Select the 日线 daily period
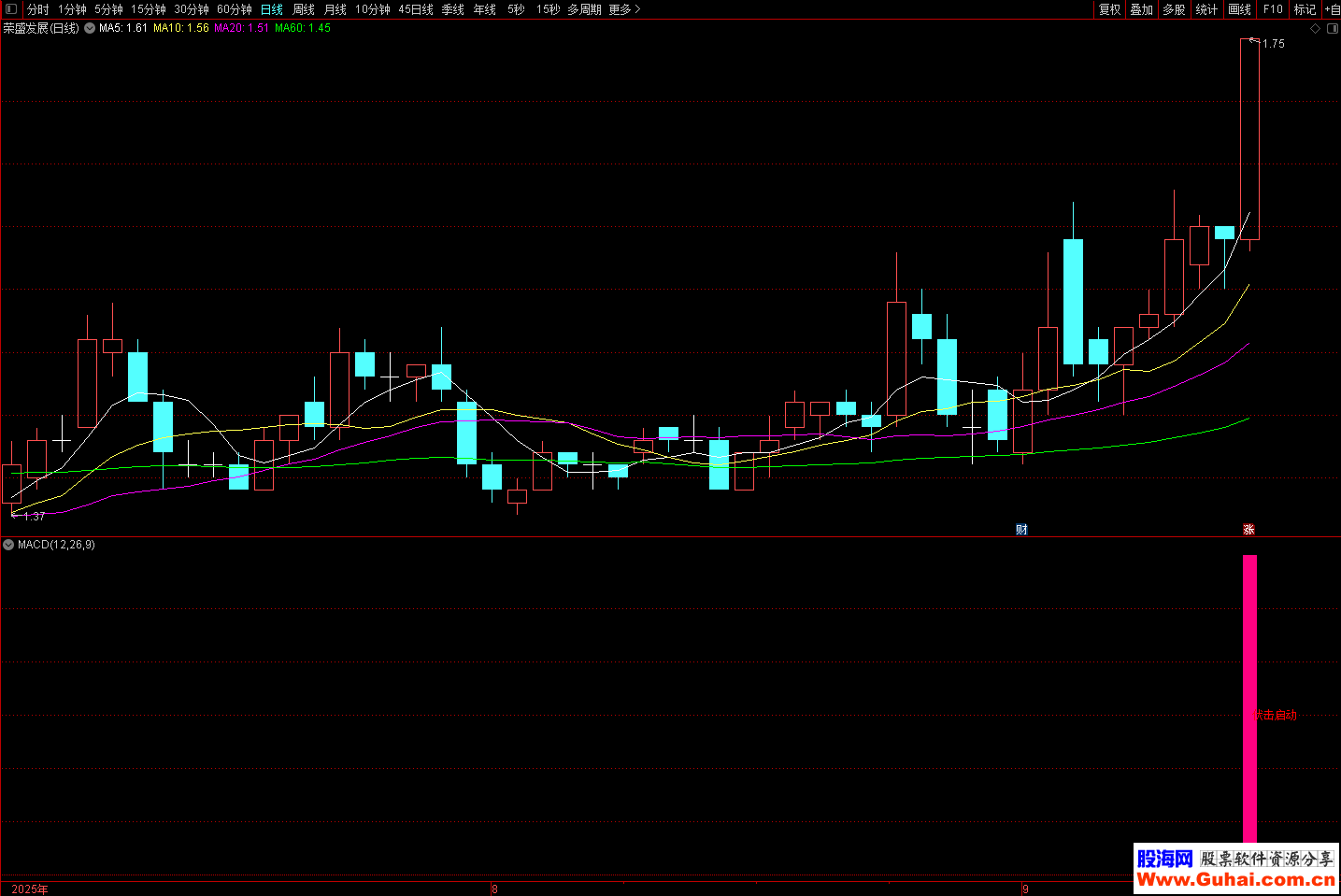This screenshot has height=896, width=1341. (x=272, y=9)
